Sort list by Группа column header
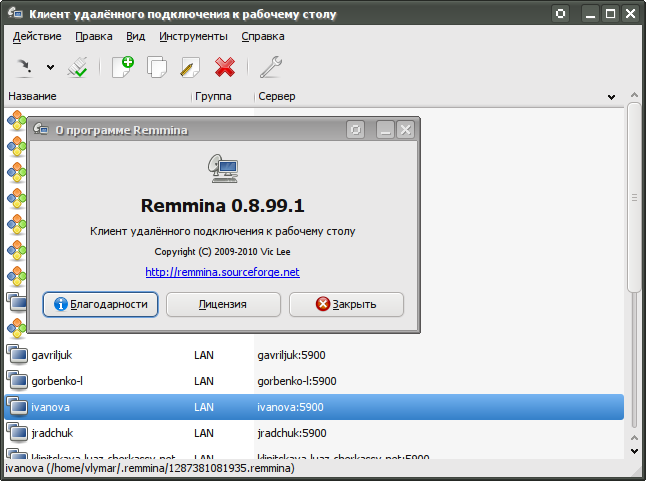Viewport: 646px width, 481px height. tap(223, 96)
